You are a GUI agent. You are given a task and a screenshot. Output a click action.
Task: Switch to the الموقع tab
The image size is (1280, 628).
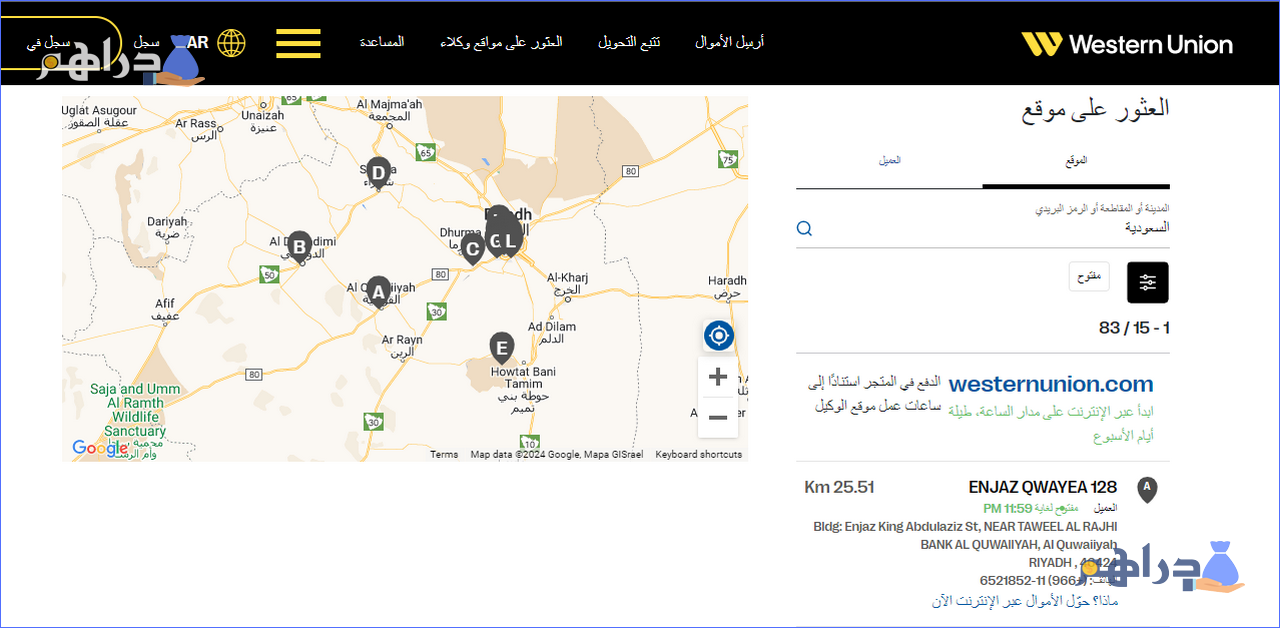(x=1076, y=161)
